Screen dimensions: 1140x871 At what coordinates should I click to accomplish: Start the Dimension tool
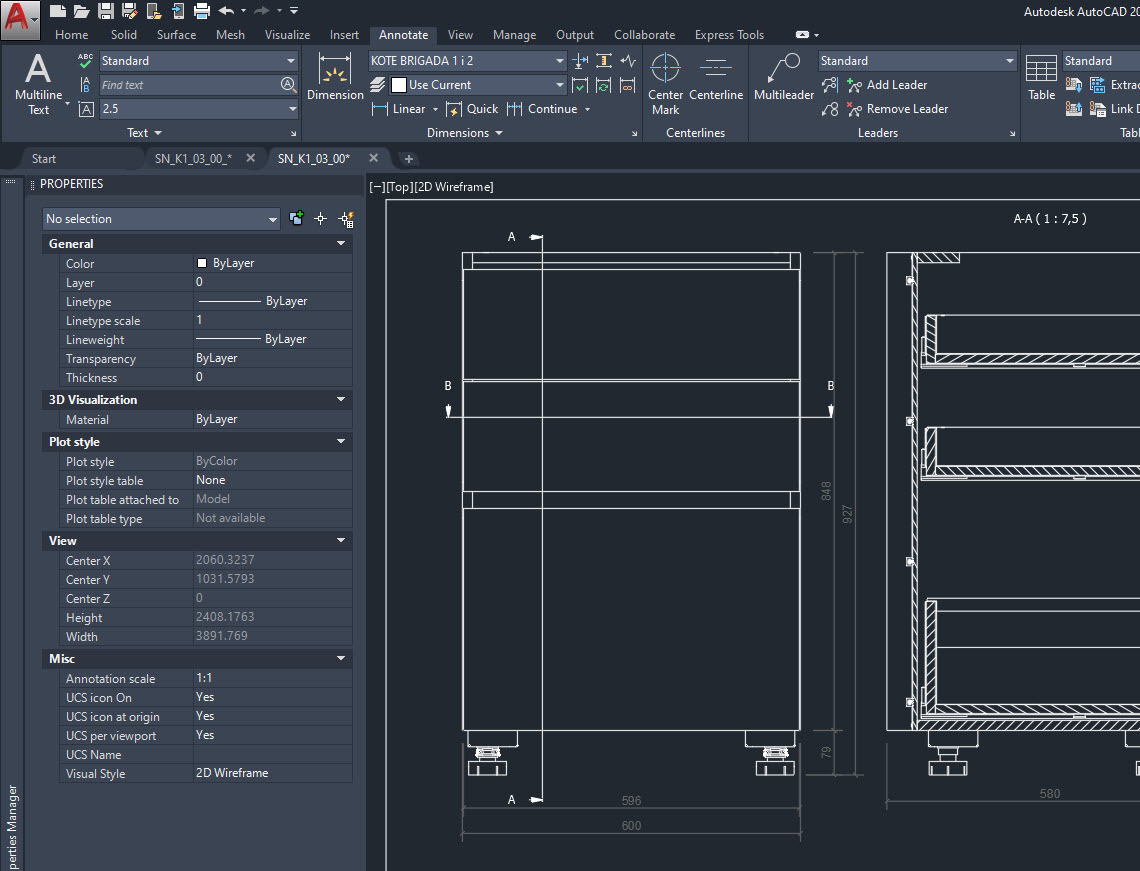pyautogui.click(x=335, y=76)
